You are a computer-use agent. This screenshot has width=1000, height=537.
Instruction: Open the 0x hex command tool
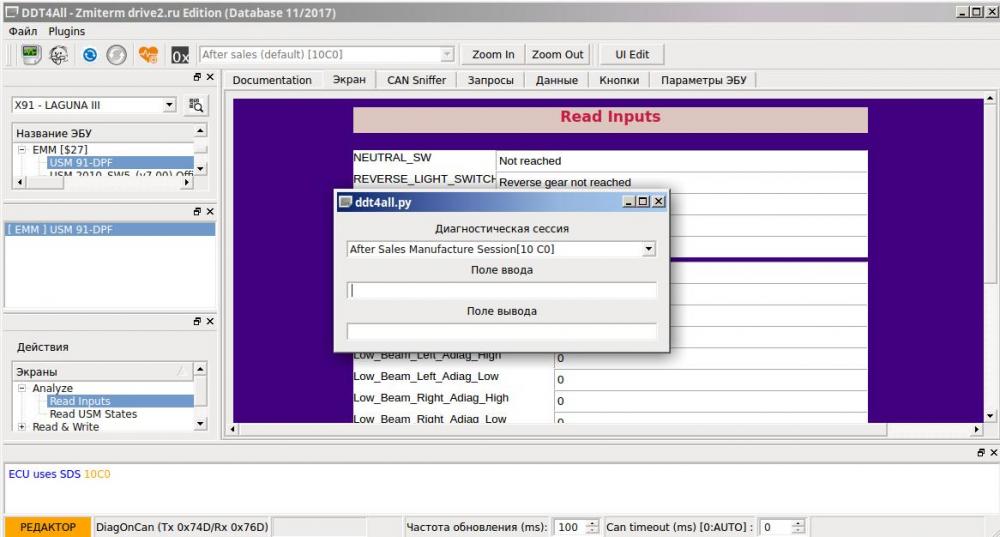point(180,55)
